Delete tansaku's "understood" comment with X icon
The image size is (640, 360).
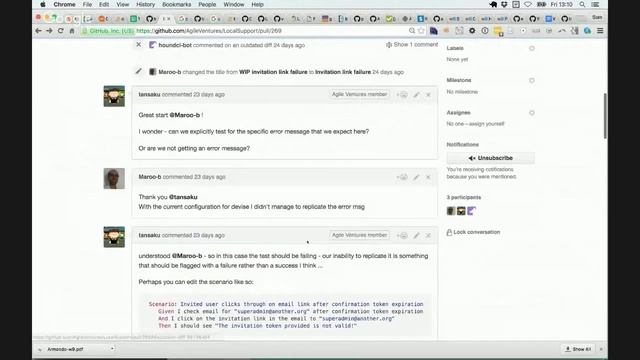(x=428, y=236)
